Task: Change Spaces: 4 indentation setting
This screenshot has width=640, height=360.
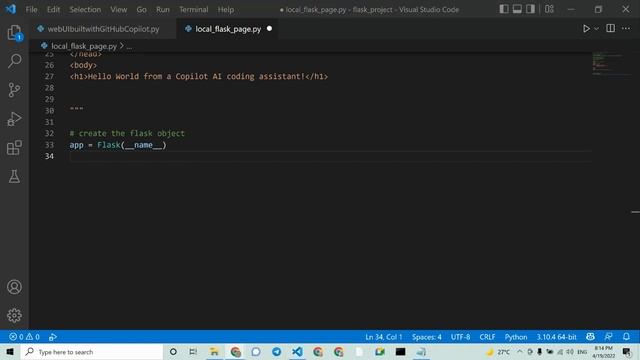Action: (427, 337)
